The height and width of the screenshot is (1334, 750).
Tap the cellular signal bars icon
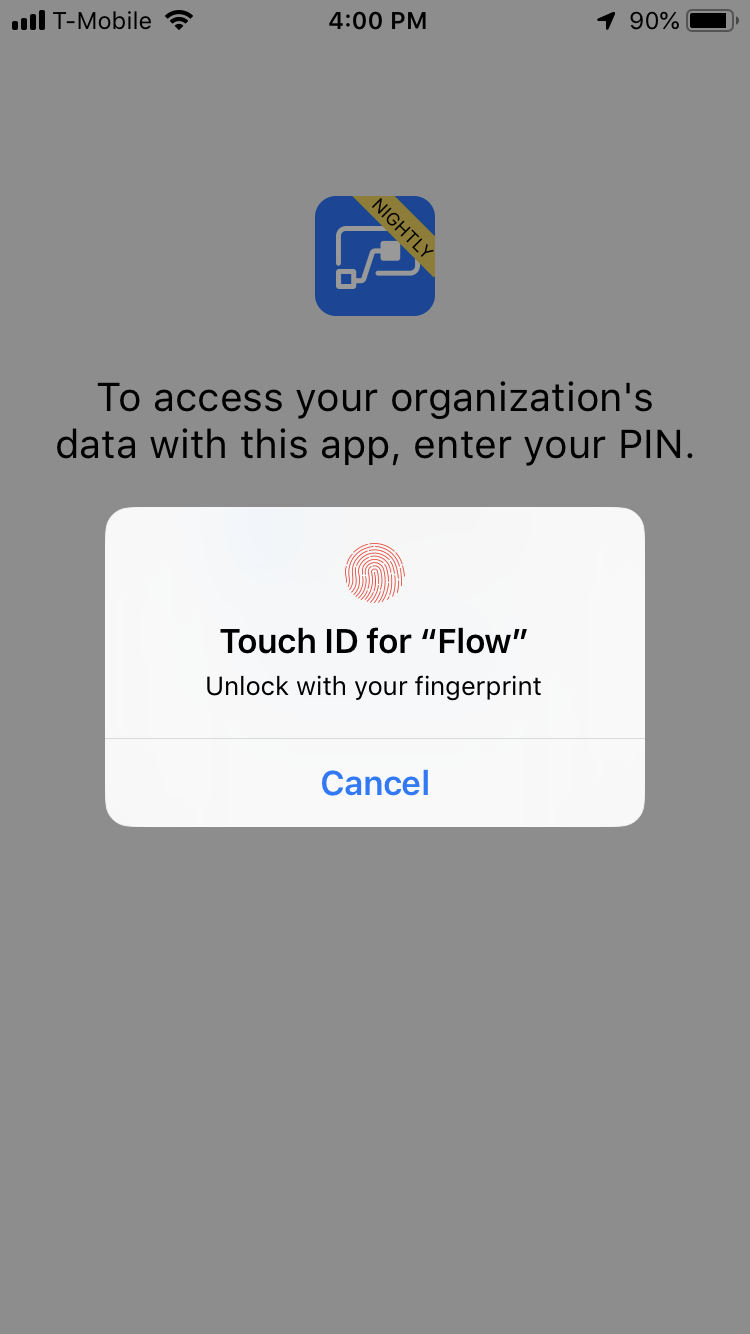(x=29, y=21)
